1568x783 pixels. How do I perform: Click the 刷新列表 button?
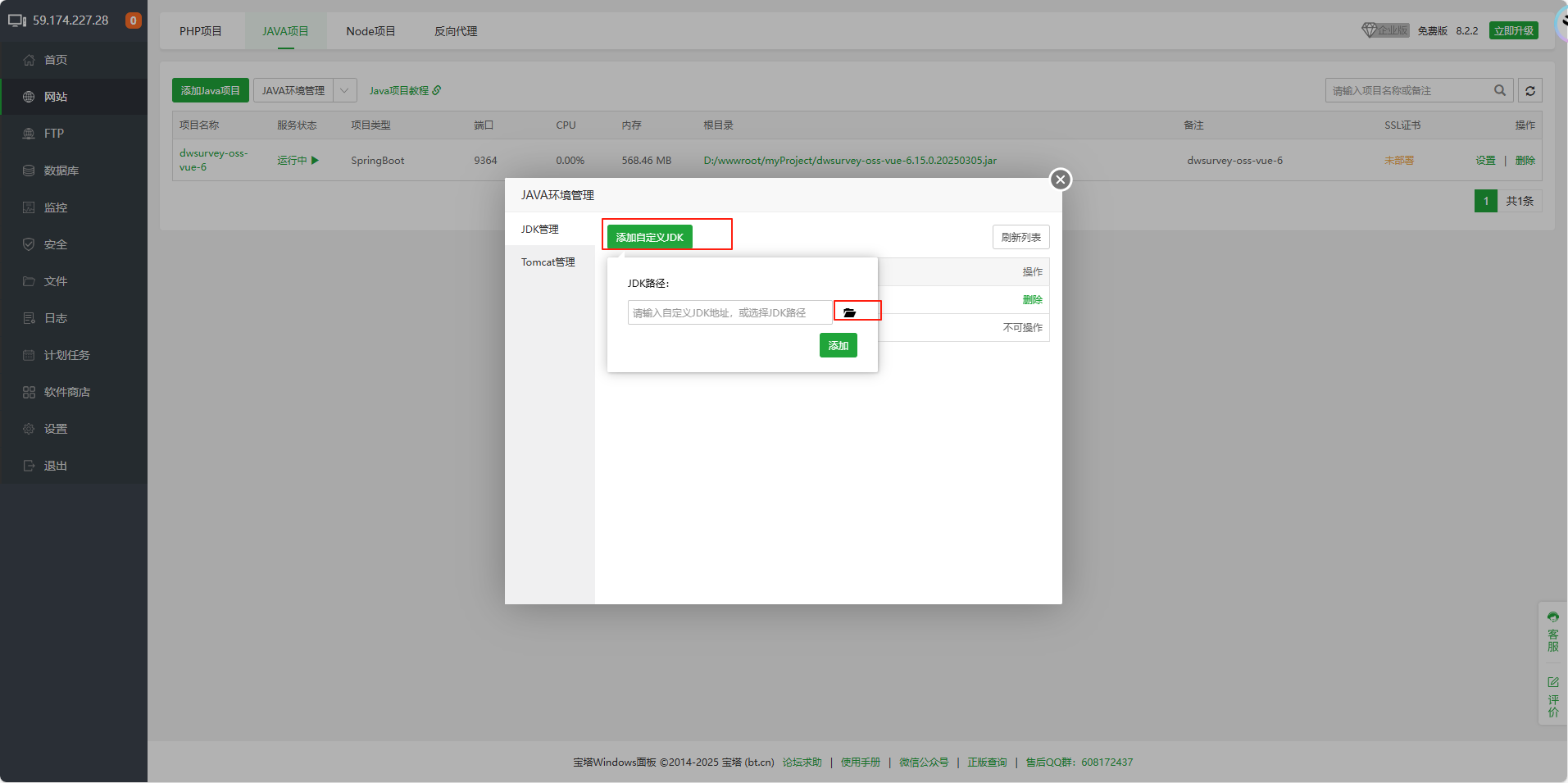pyautogui.click(x=1020, y=237)
